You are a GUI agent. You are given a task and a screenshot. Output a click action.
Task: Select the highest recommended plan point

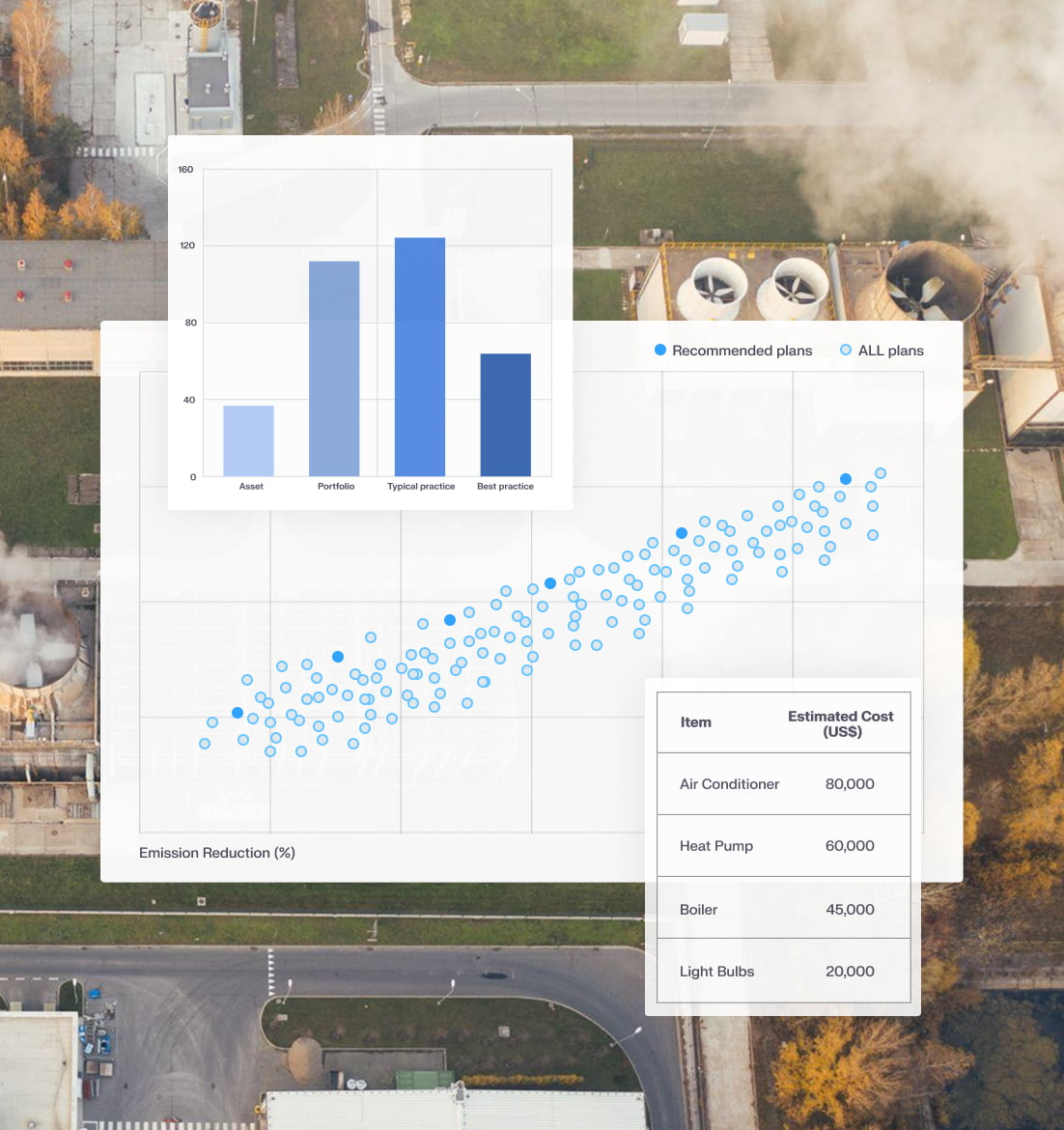(x=846, y=479)
